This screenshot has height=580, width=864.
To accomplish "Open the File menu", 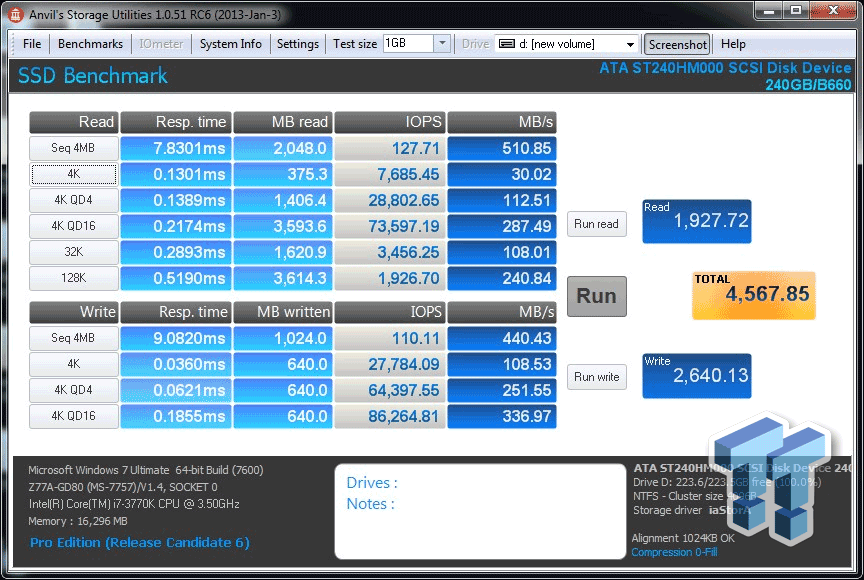I will click(x=32, y=44).
